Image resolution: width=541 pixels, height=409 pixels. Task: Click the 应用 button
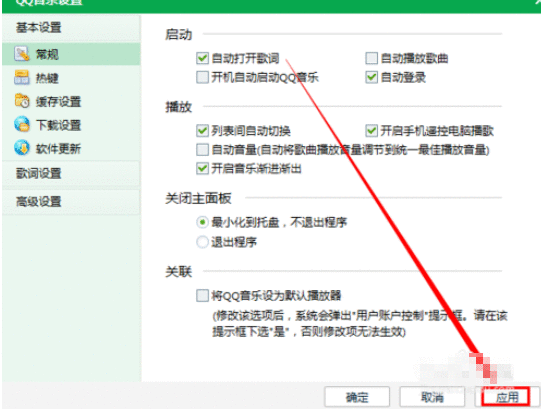click(506, 397)
